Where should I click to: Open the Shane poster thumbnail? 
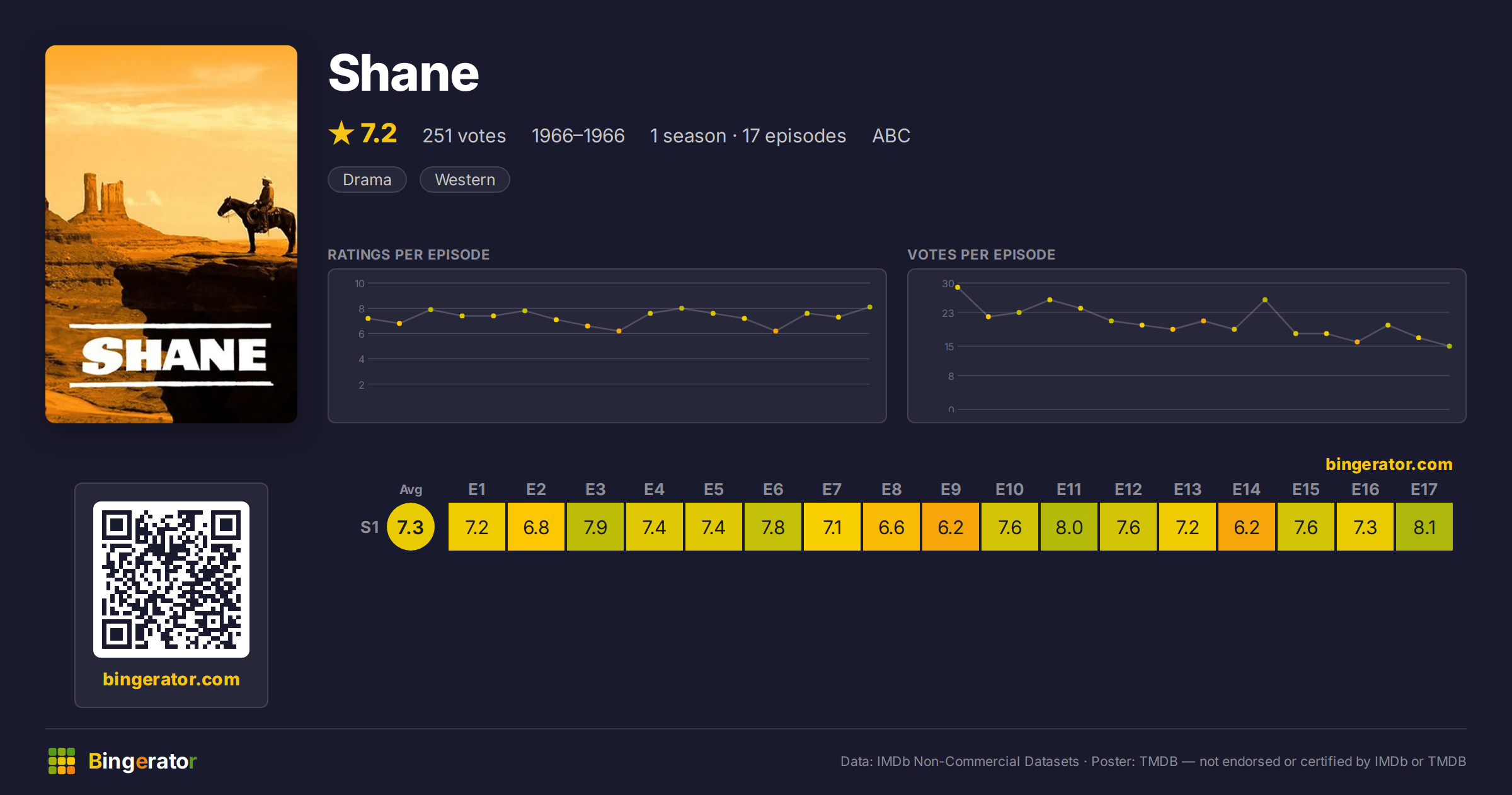[x=171, y=234]
